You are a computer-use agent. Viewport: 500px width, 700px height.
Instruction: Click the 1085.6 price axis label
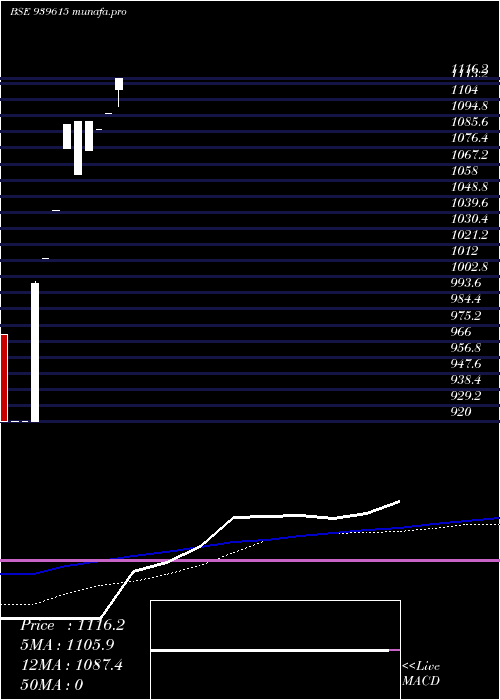(469, 122)
